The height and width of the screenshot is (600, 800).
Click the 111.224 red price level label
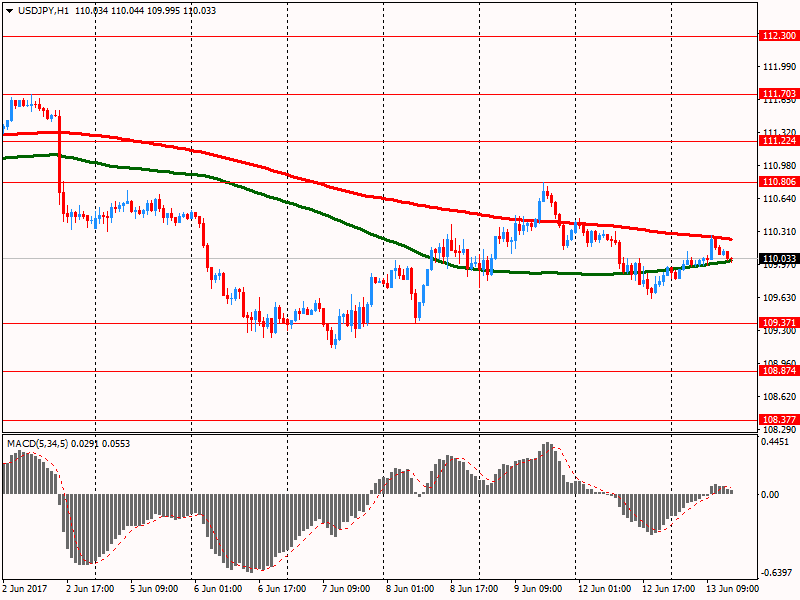click(x=779, y=141)
